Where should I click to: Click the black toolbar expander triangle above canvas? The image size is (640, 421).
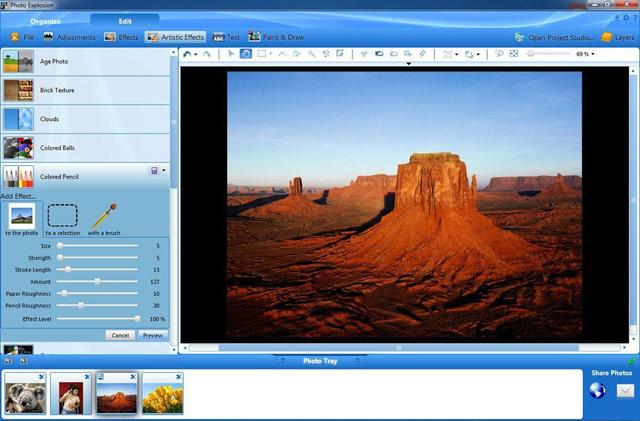[408, 64]
